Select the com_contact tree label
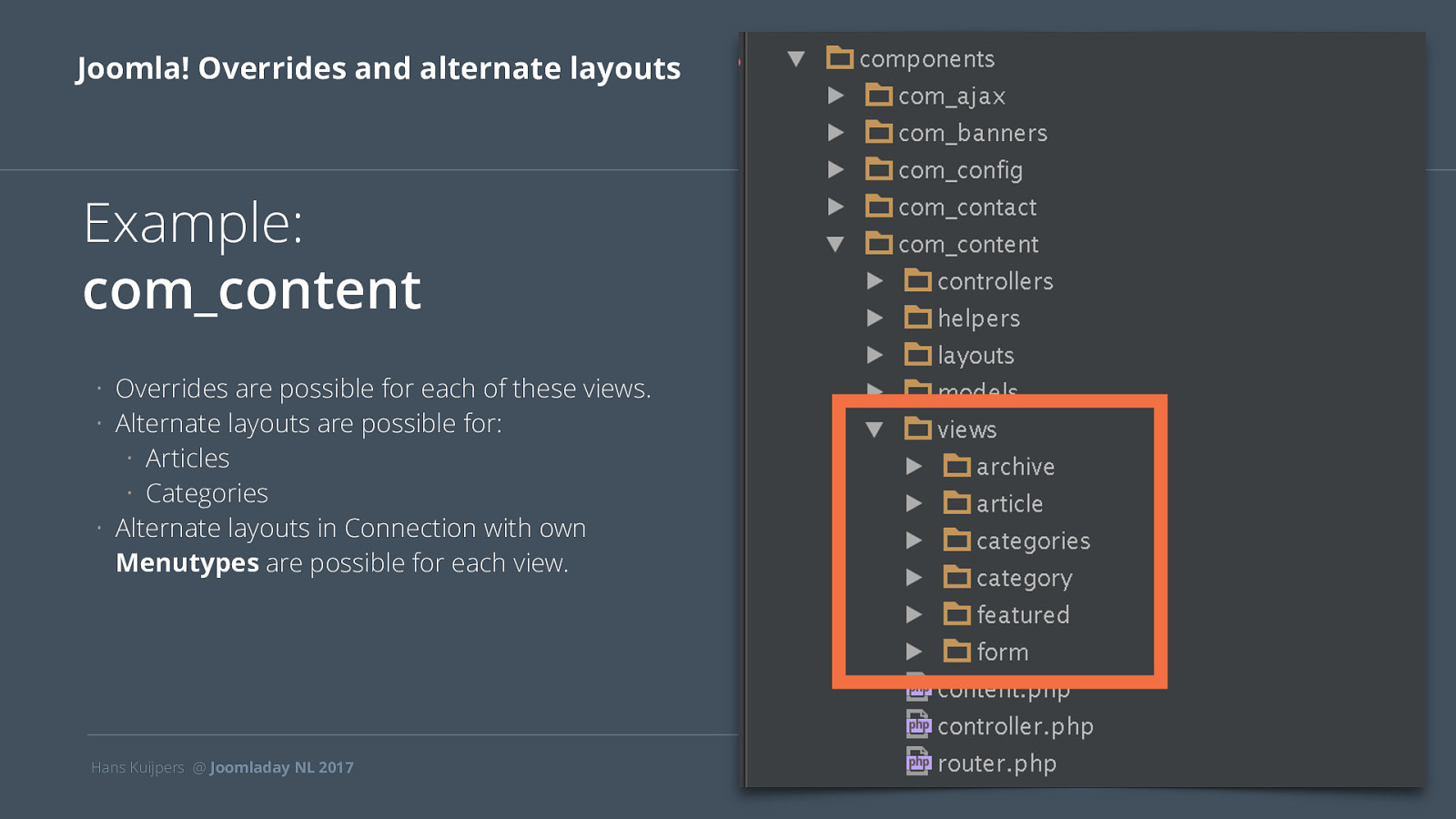 [967, 207]
